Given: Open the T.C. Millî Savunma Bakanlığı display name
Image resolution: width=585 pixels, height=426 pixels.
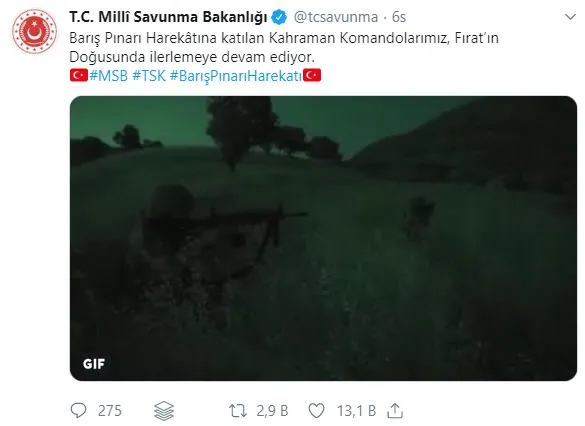Looking at the screenshot, I should [x=168, y=17].
